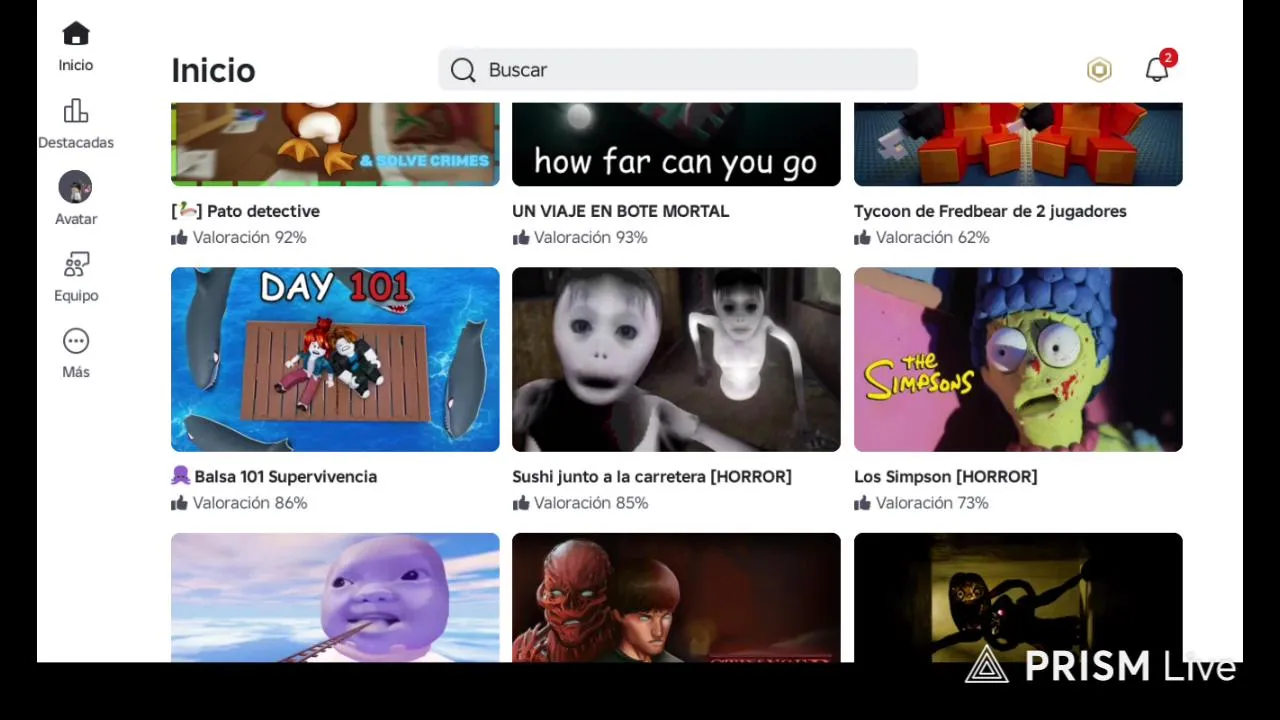
Task: Open the notifications bell icon
Action: point(1157,69)
